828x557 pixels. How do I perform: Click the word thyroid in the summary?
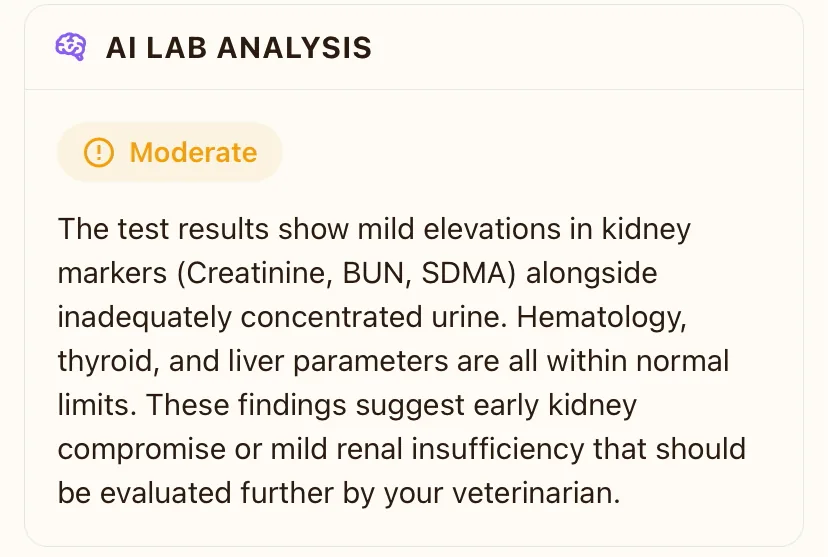109,362
